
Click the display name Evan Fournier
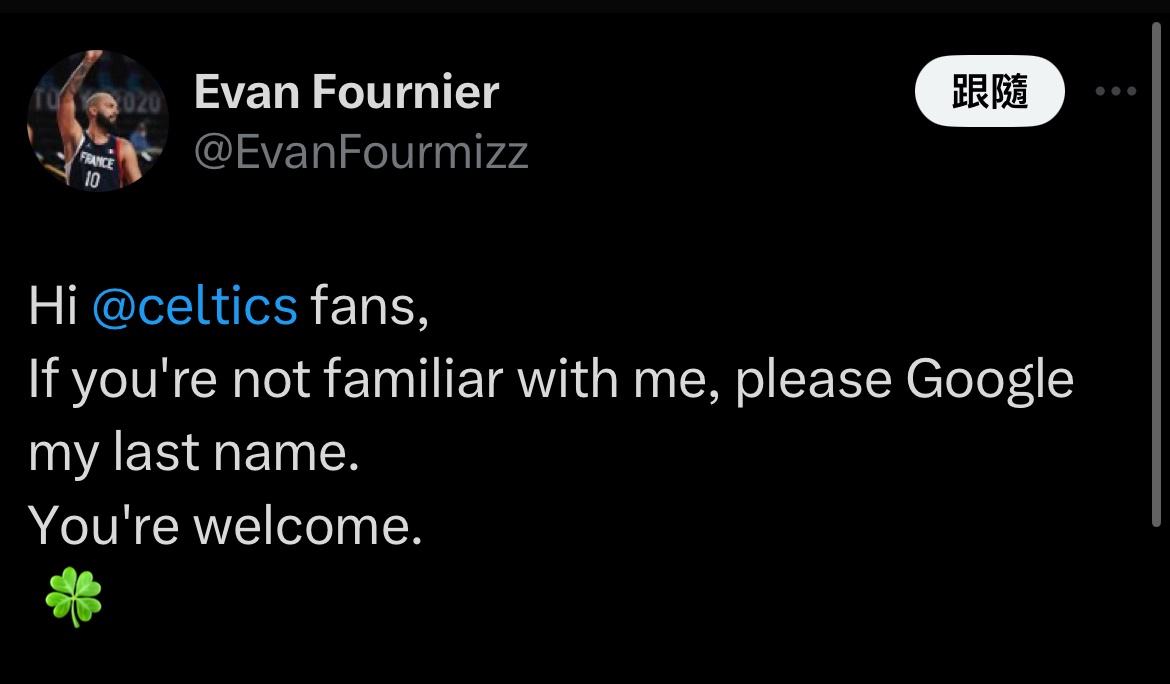pyautogui.click(x=346, y=93)
